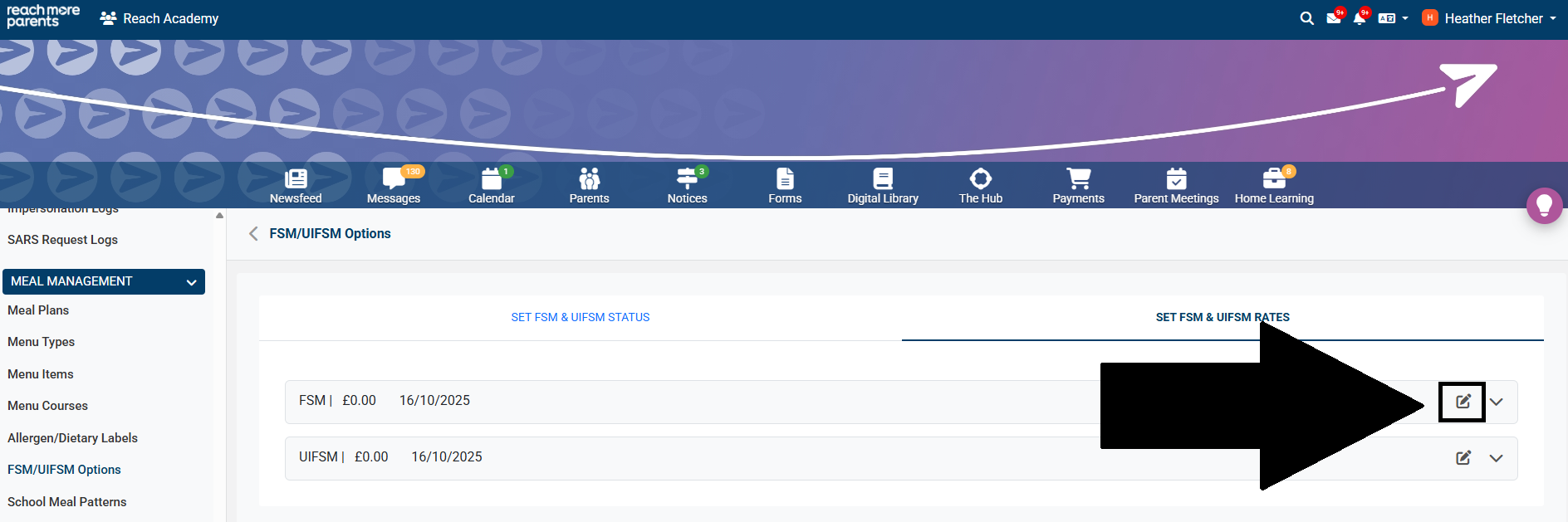Select SET FSM & UIFSM RATES tab
Screen dimensions: 1568x522
point(1222,317)
